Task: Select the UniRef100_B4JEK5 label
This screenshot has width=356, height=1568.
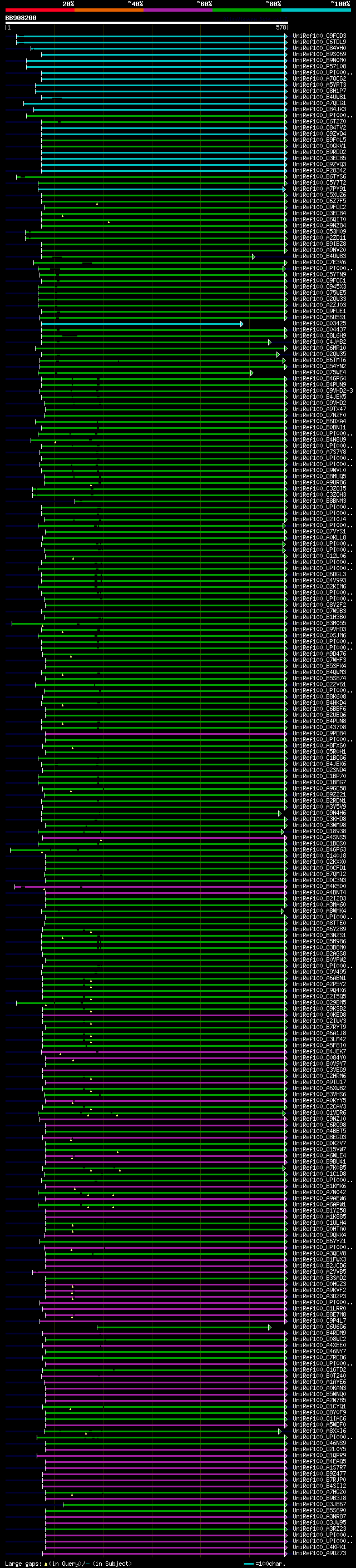Action: point(319,398)
